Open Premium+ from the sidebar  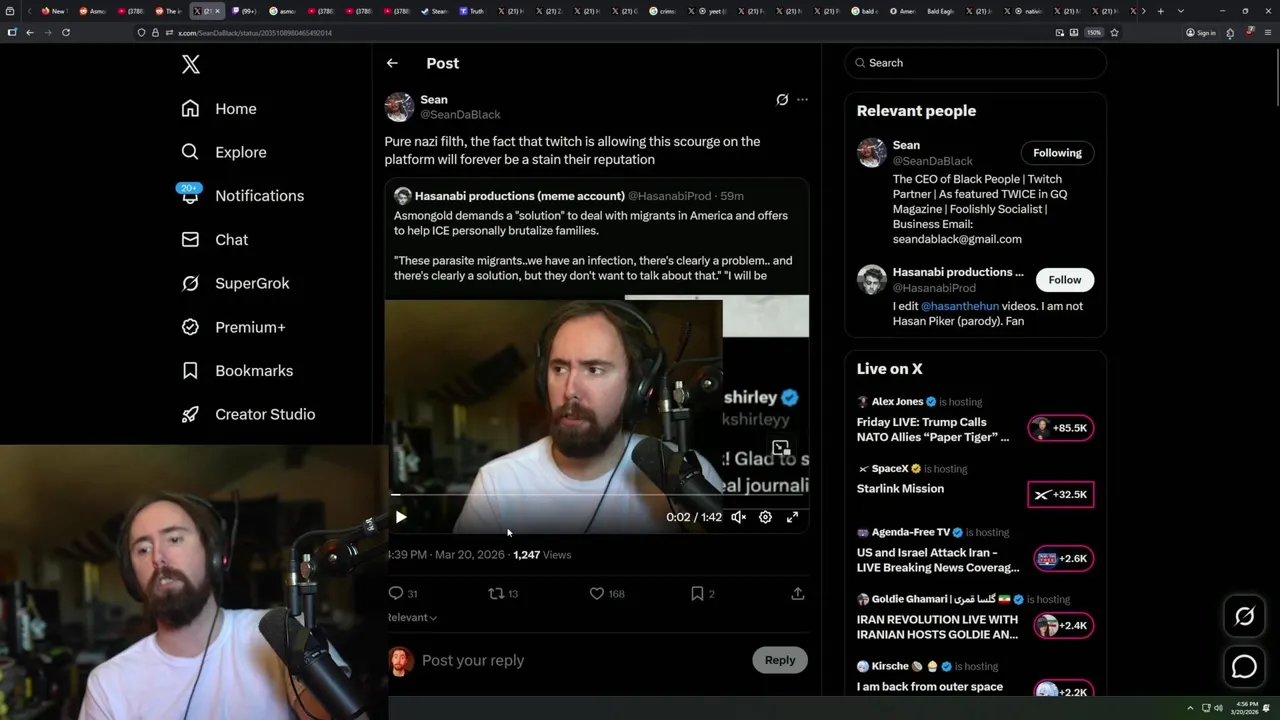pyautogui.click(x=233, y=327)
